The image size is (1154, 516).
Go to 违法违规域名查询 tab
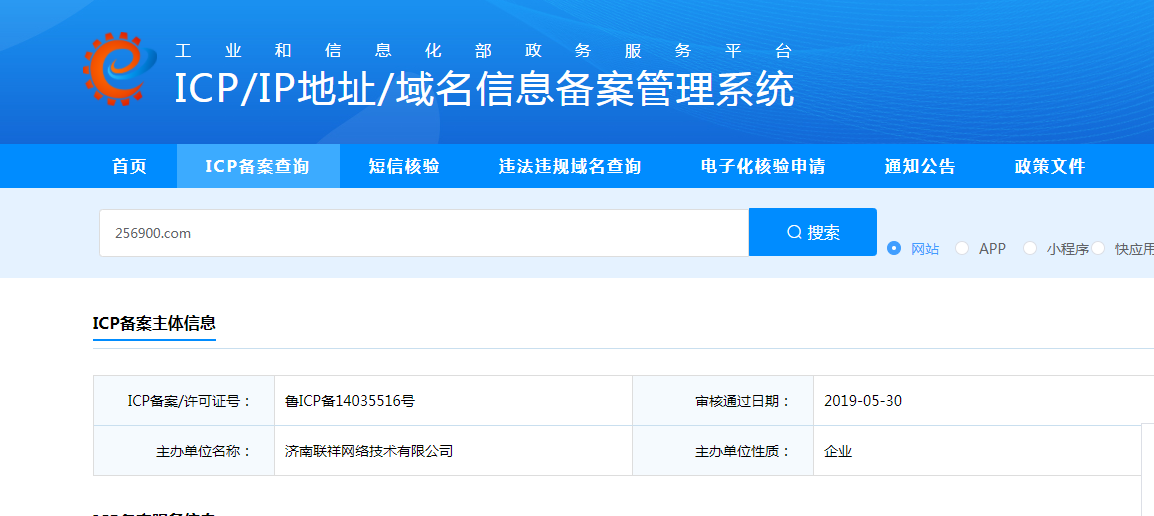point(570,166)
